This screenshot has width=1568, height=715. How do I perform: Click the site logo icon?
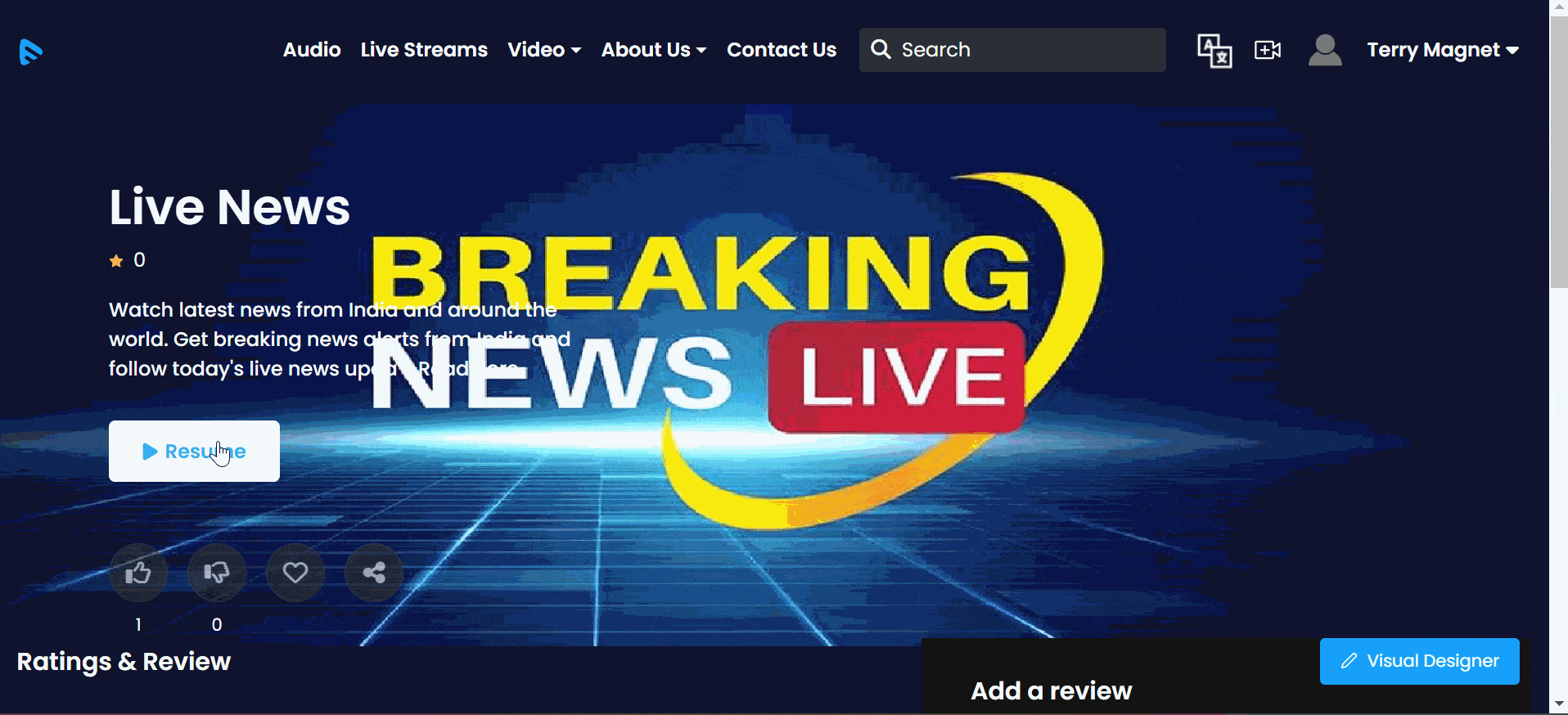coord(30,52)
